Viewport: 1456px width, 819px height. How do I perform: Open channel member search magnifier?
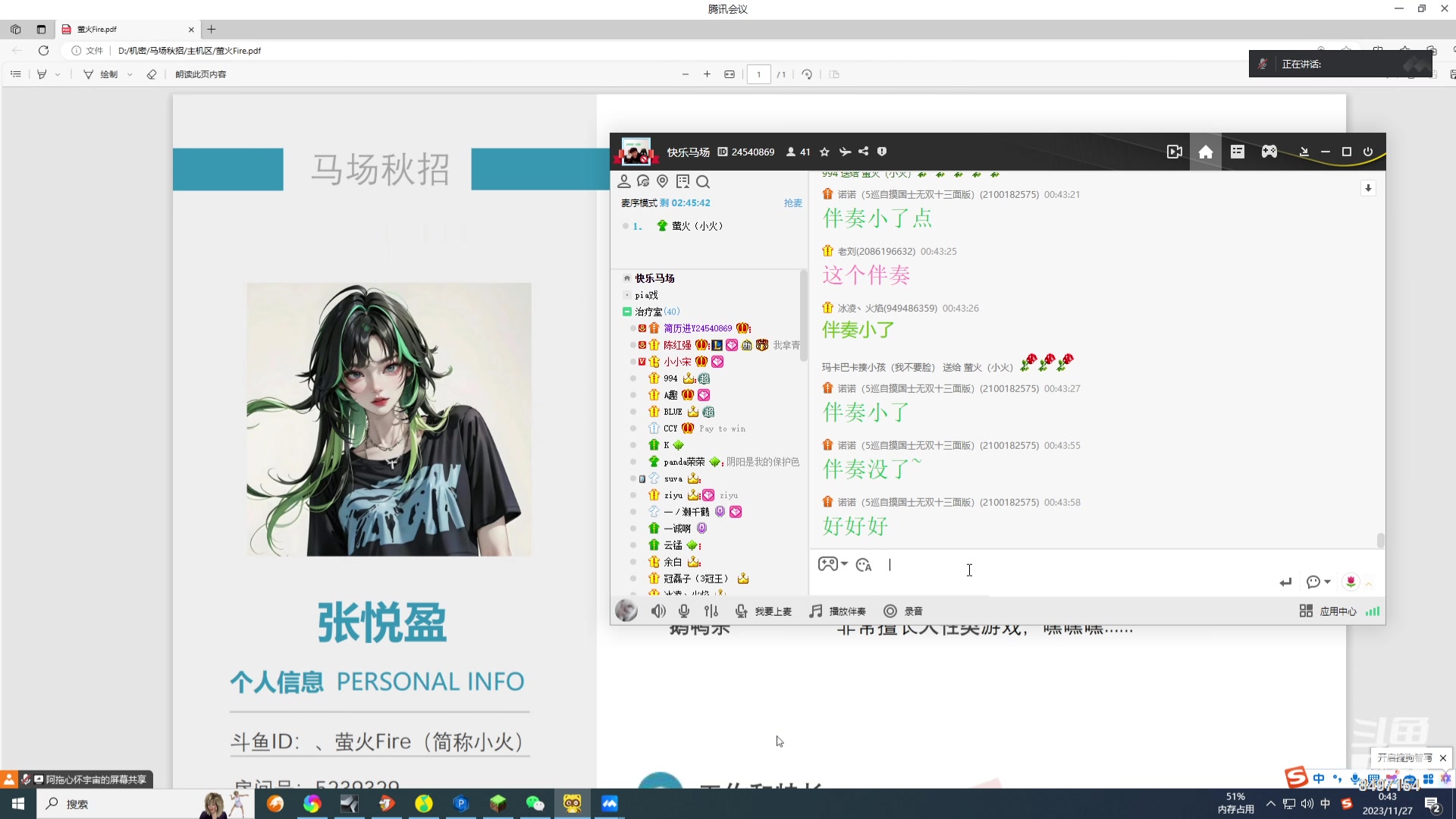pos(703,182)
